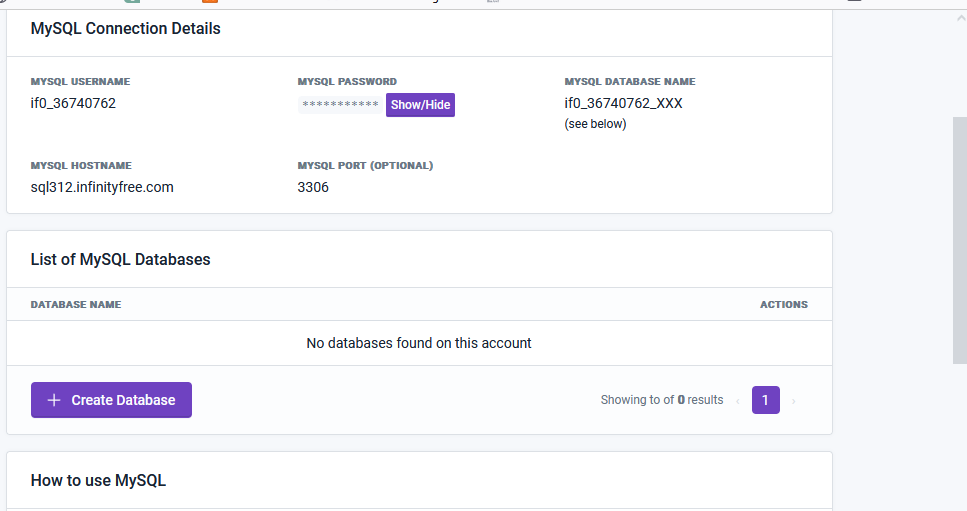Click the MySQL port value 3306
Screen dimensions: 967x511
313,187
